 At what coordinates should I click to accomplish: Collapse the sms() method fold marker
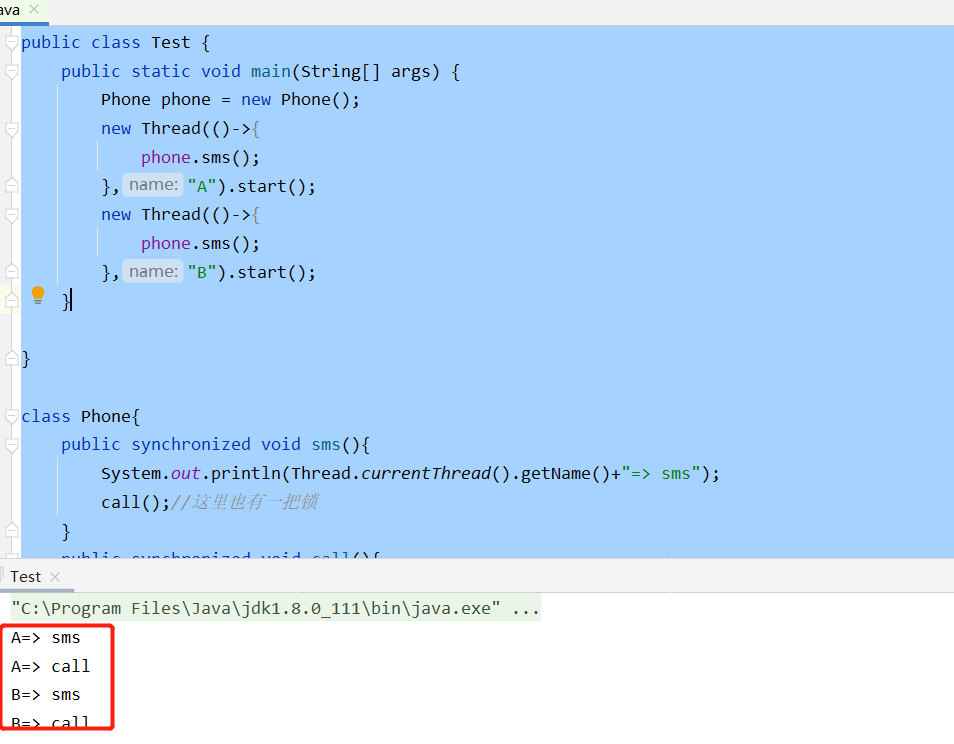pos(12,445)
